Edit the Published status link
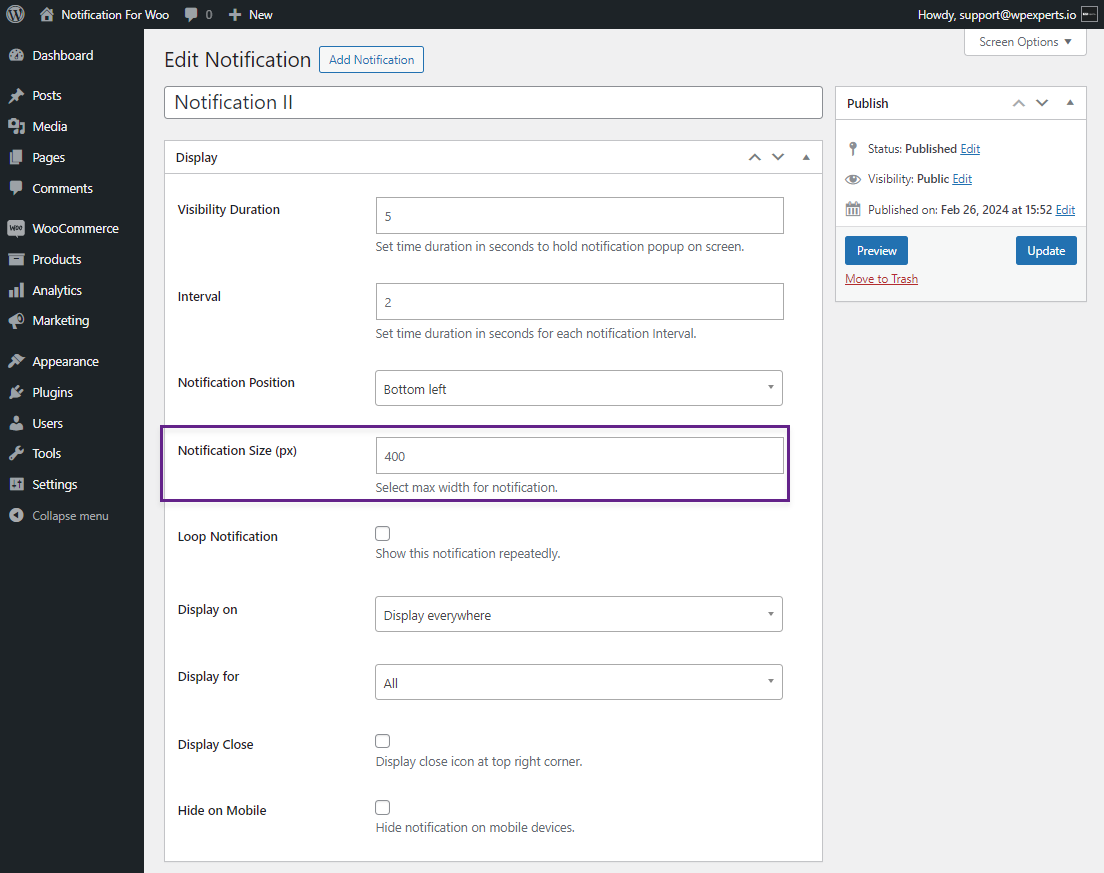1104x873 pixels. pyautogui.click(x=970, y=149)
